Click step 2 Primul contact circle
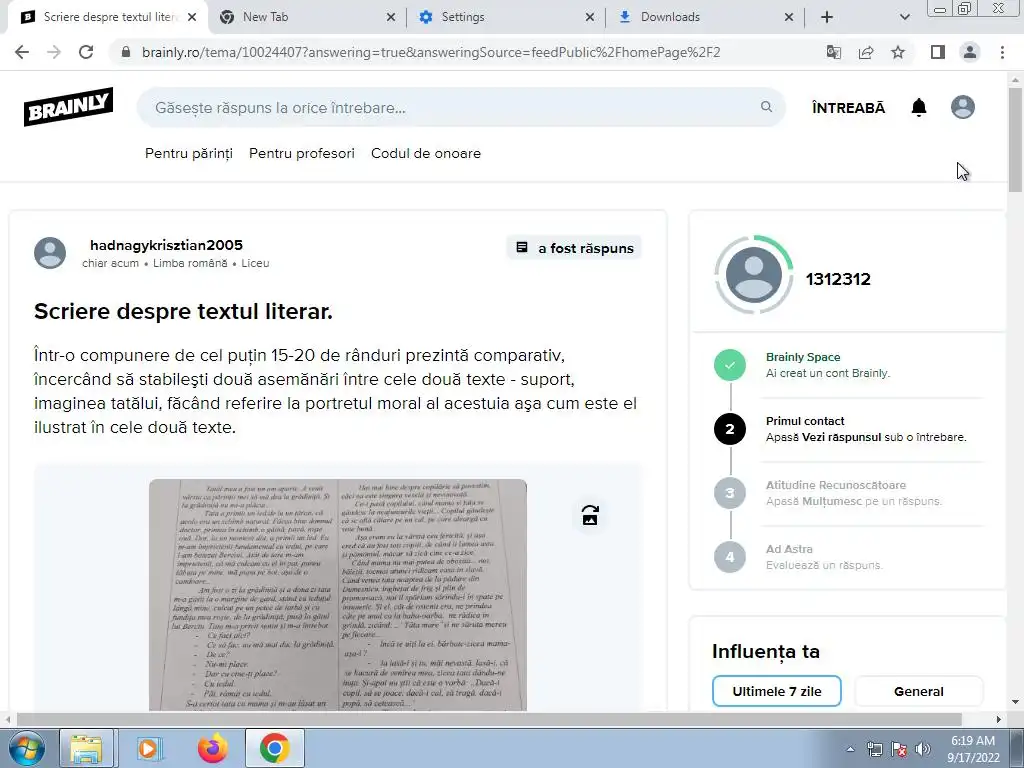 [729, 429]
